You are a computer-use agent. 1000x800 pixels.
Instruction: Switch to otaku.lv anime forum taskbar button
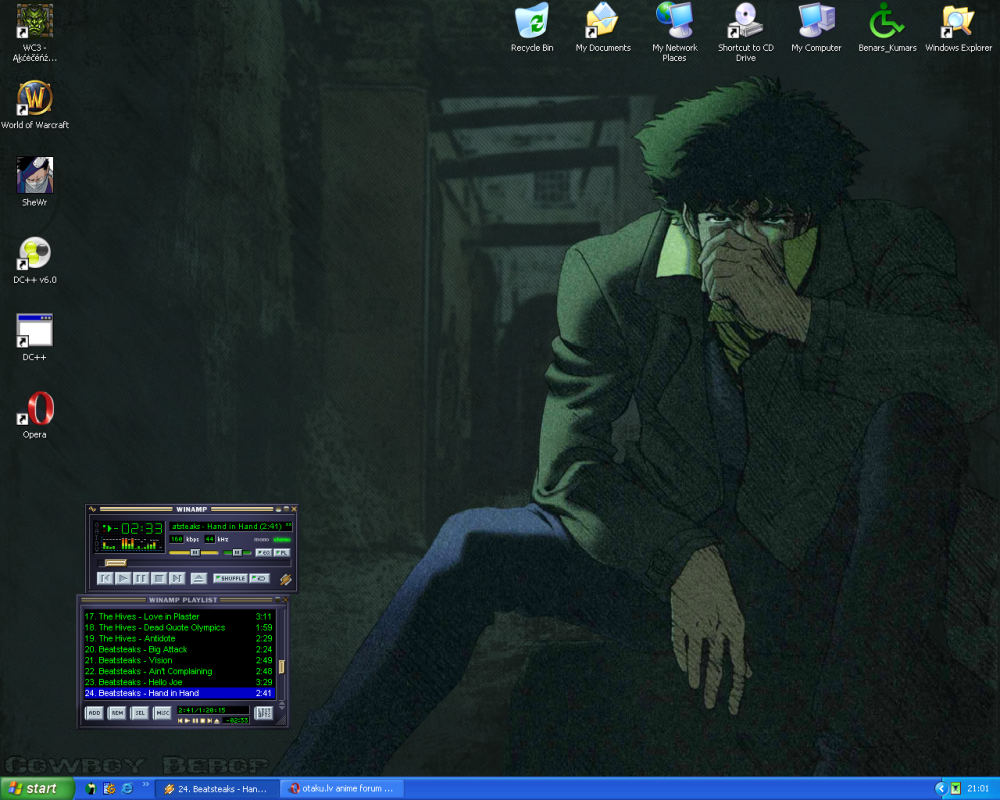[342, 789]
